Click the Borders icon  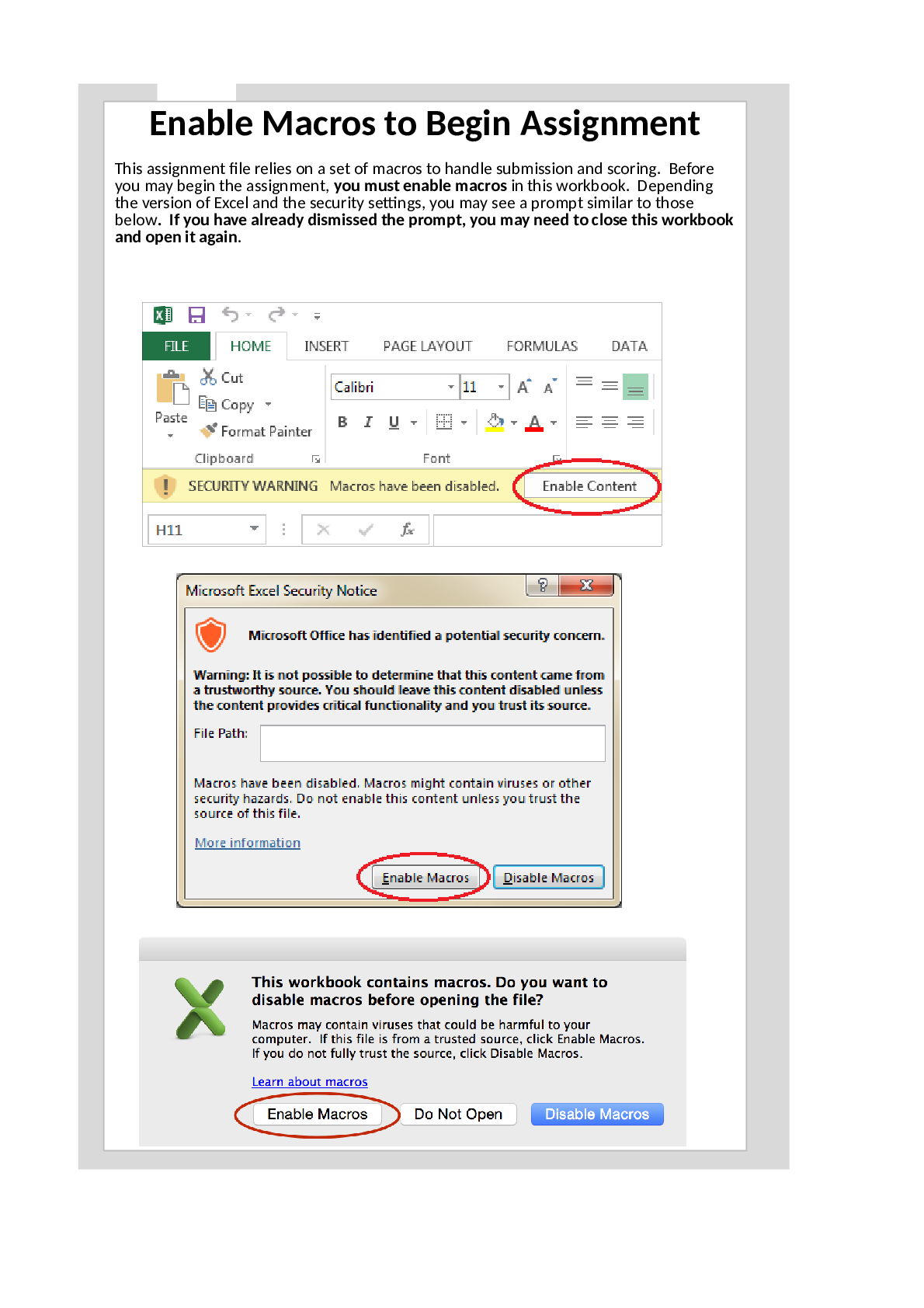click(x=444, y=422)
